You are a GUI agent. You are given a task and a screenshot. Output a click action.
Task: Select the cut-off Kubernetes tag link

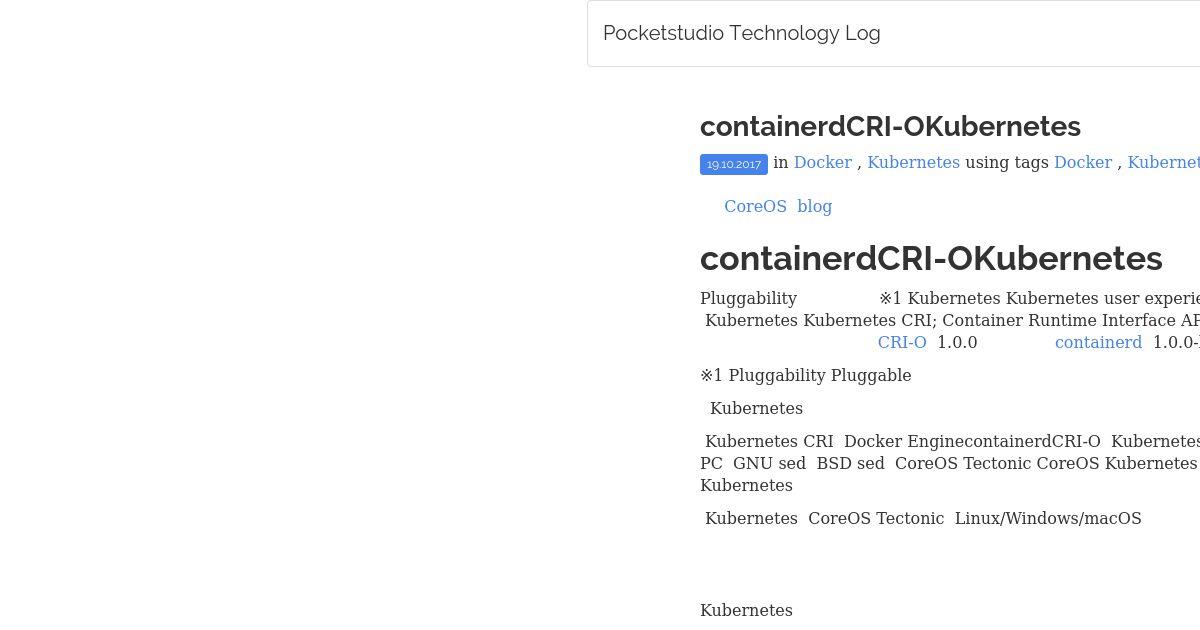[1164, 162]
